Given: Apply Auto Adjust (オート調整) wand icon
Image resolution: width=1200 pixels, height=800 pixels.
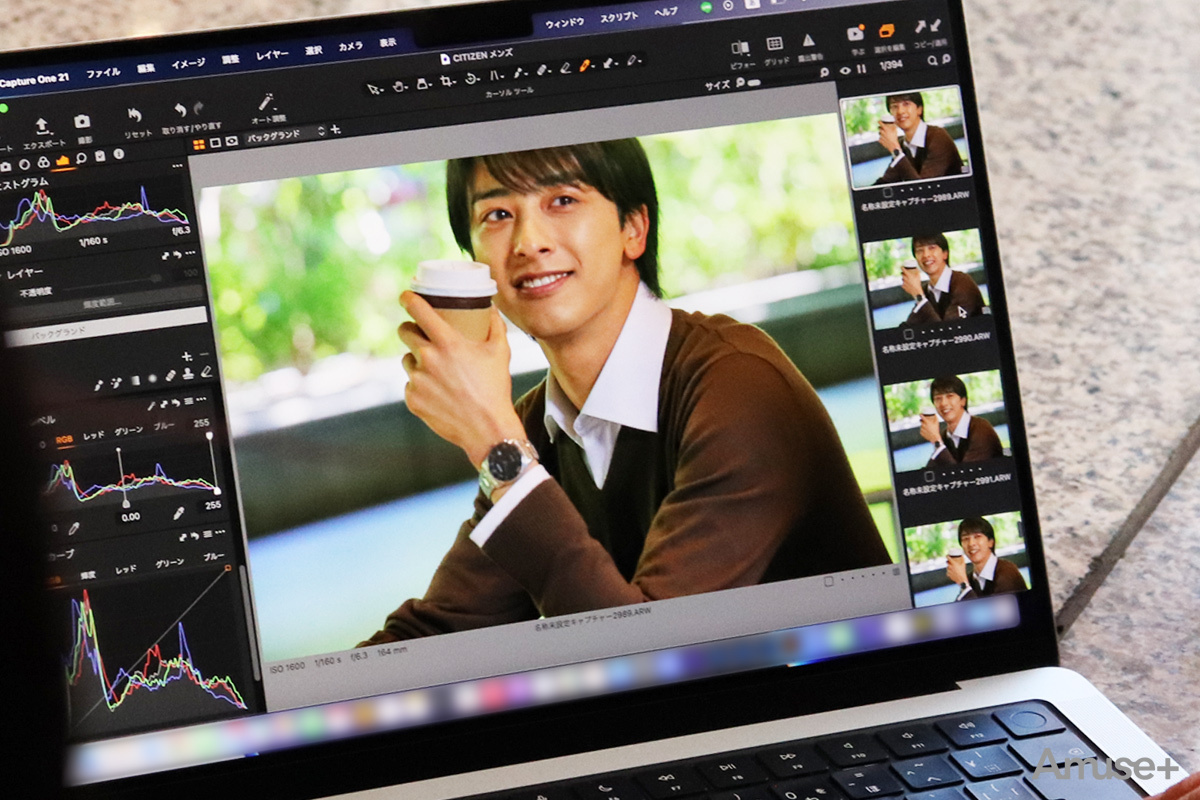Looking at the screenshot, I should click(x=266, y=102).
